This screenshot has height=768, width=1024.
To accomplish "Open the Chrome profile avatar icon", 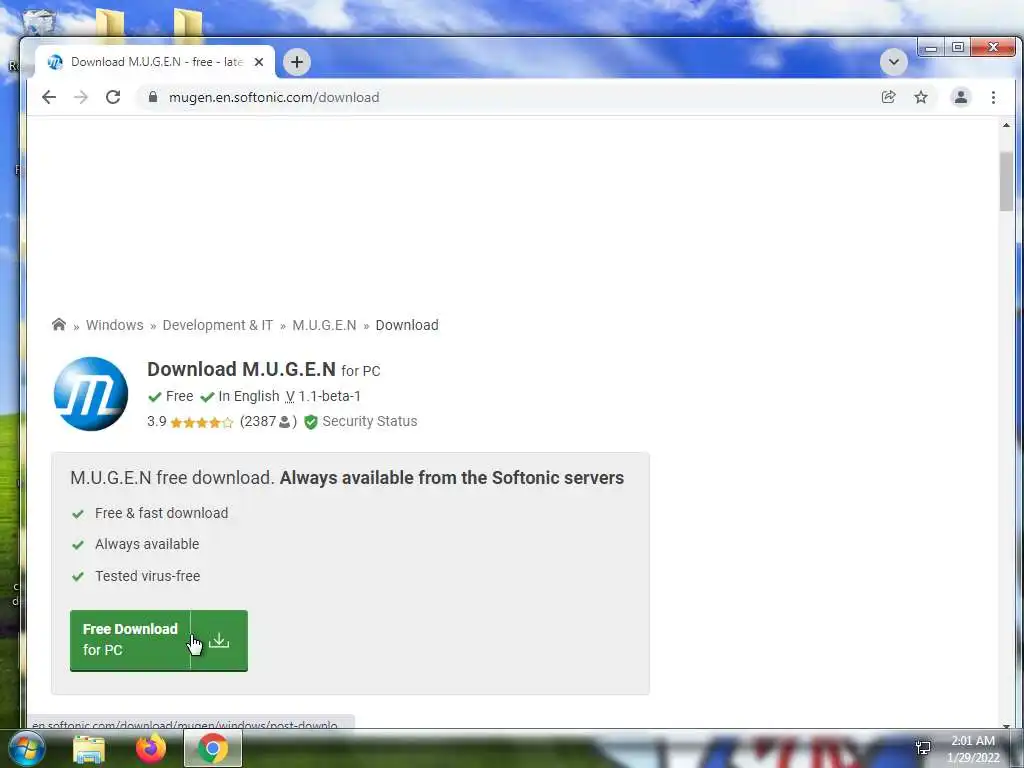I will [x=961, y=97].
